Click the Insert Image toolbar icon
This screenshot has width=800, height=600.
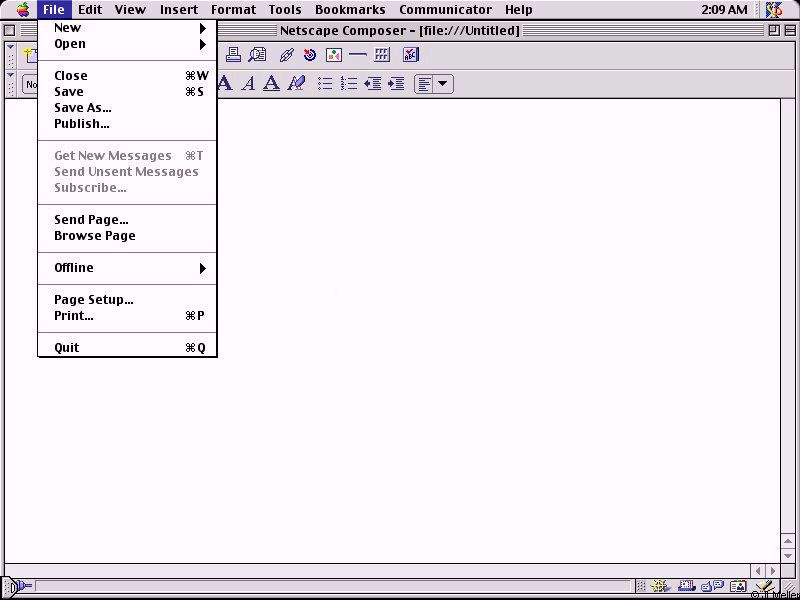tap(334, 55)
